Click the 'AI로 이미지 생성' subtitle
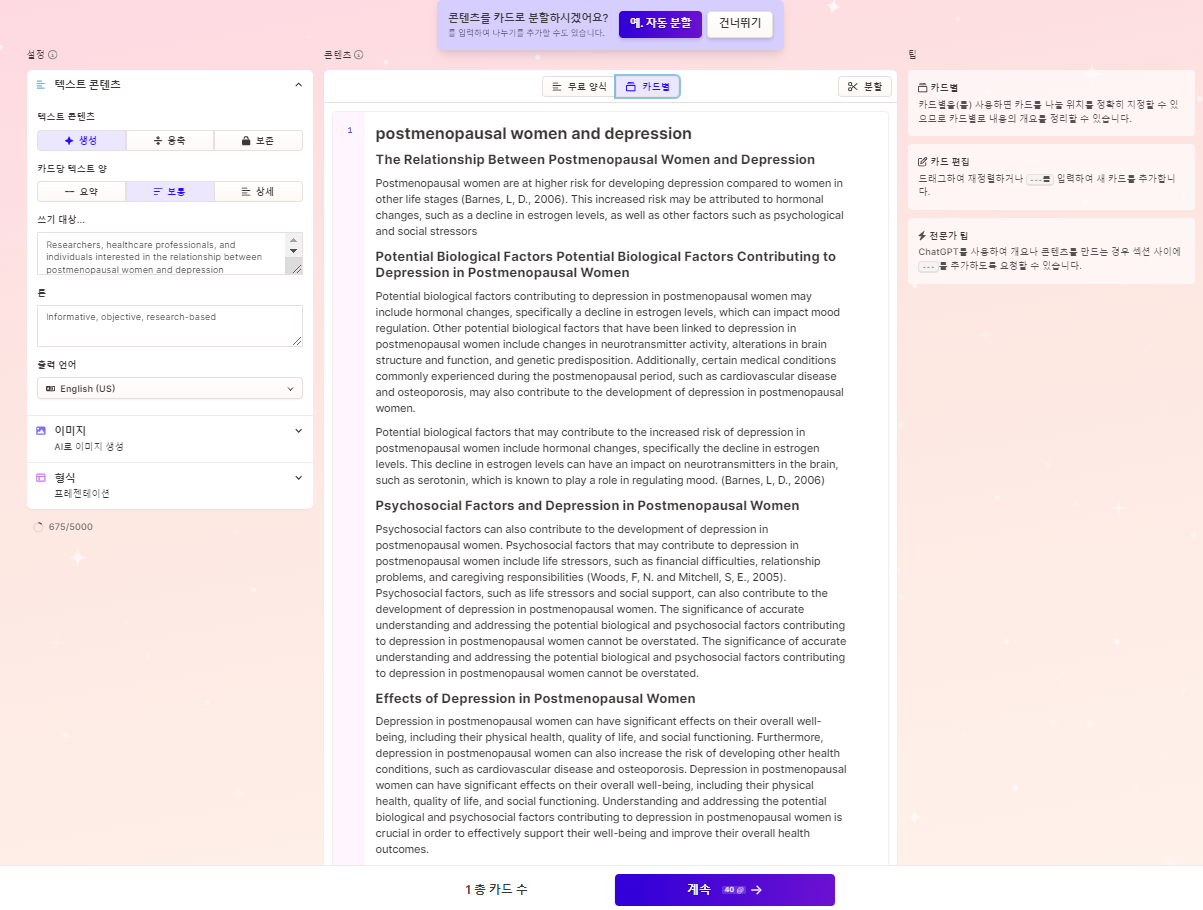 pos(89,446)
